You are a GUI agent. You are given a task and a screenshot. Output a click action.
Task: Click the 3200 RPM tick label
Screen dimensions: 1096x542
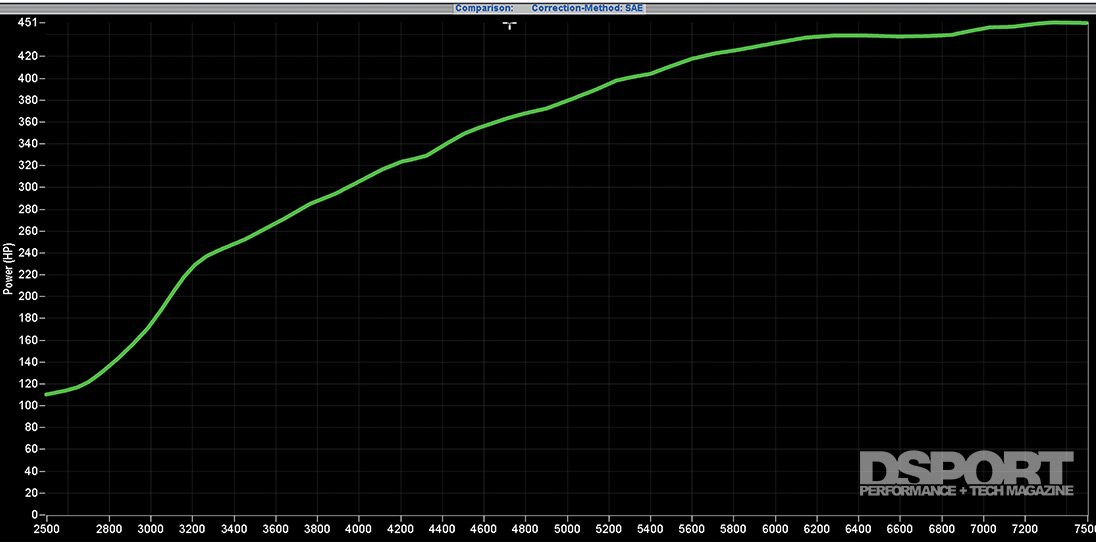point(192,528)
